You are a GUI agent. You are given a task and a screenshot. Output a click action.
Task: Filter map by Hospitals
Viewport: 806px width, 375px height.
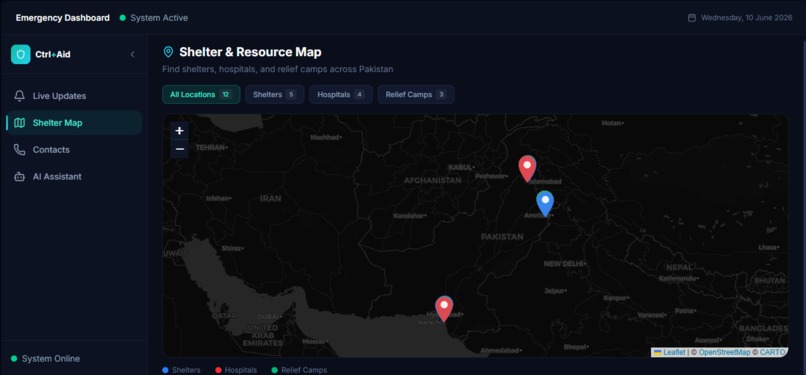pos(341,95)
